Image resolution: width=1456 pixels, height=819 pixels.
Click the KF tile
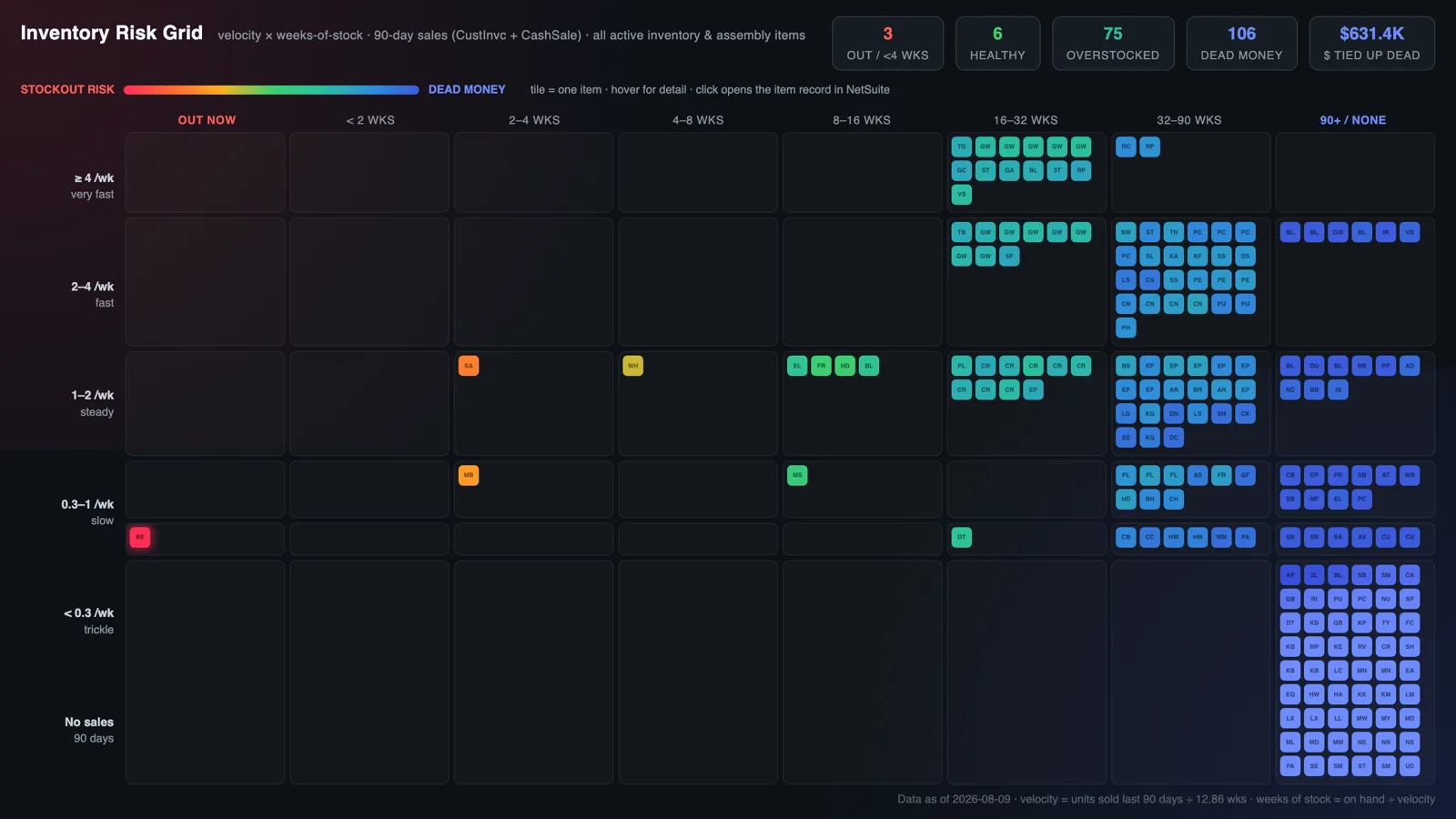click(1198, 256)
